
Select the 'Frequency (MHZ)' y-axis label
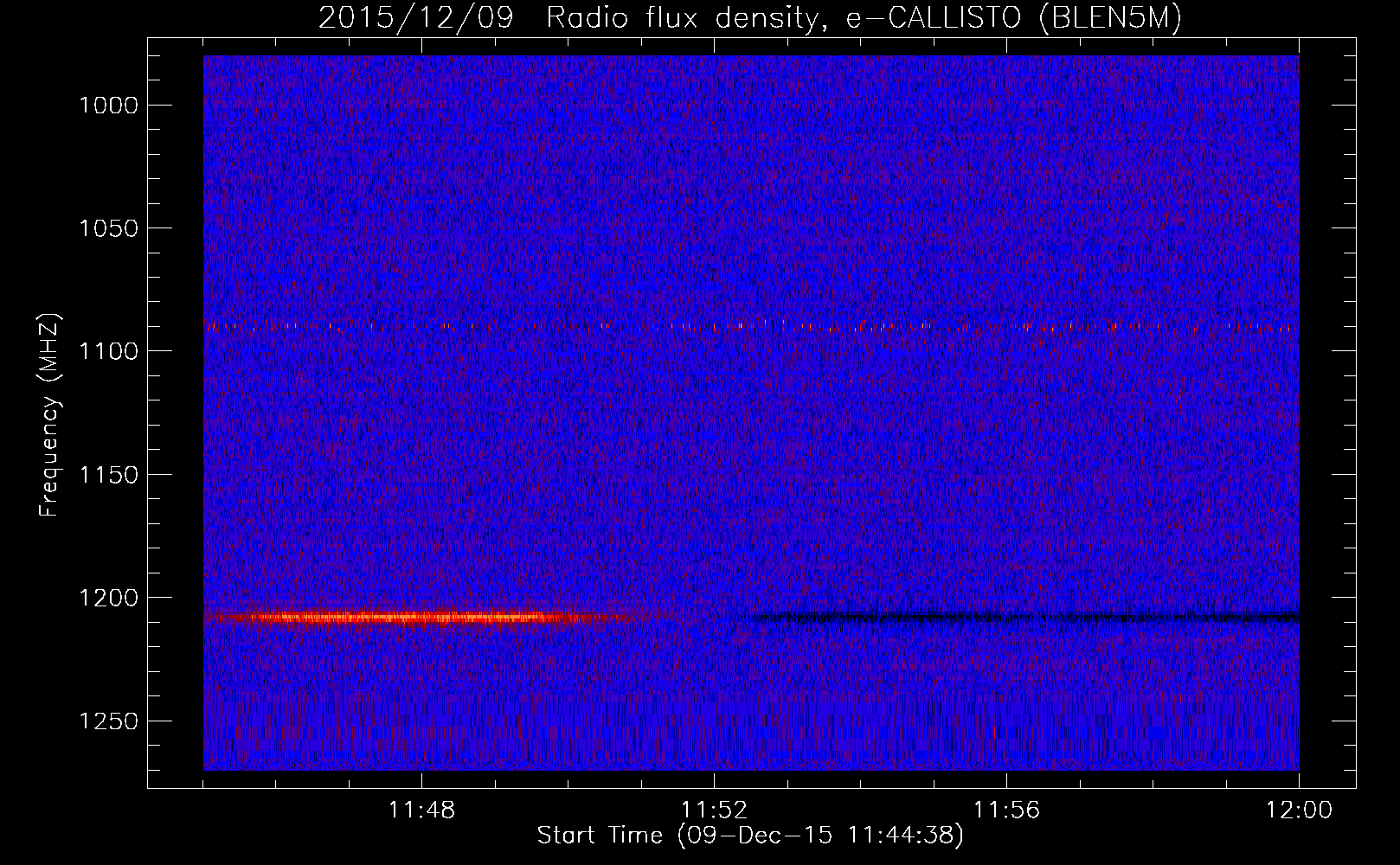click(49, 415)
